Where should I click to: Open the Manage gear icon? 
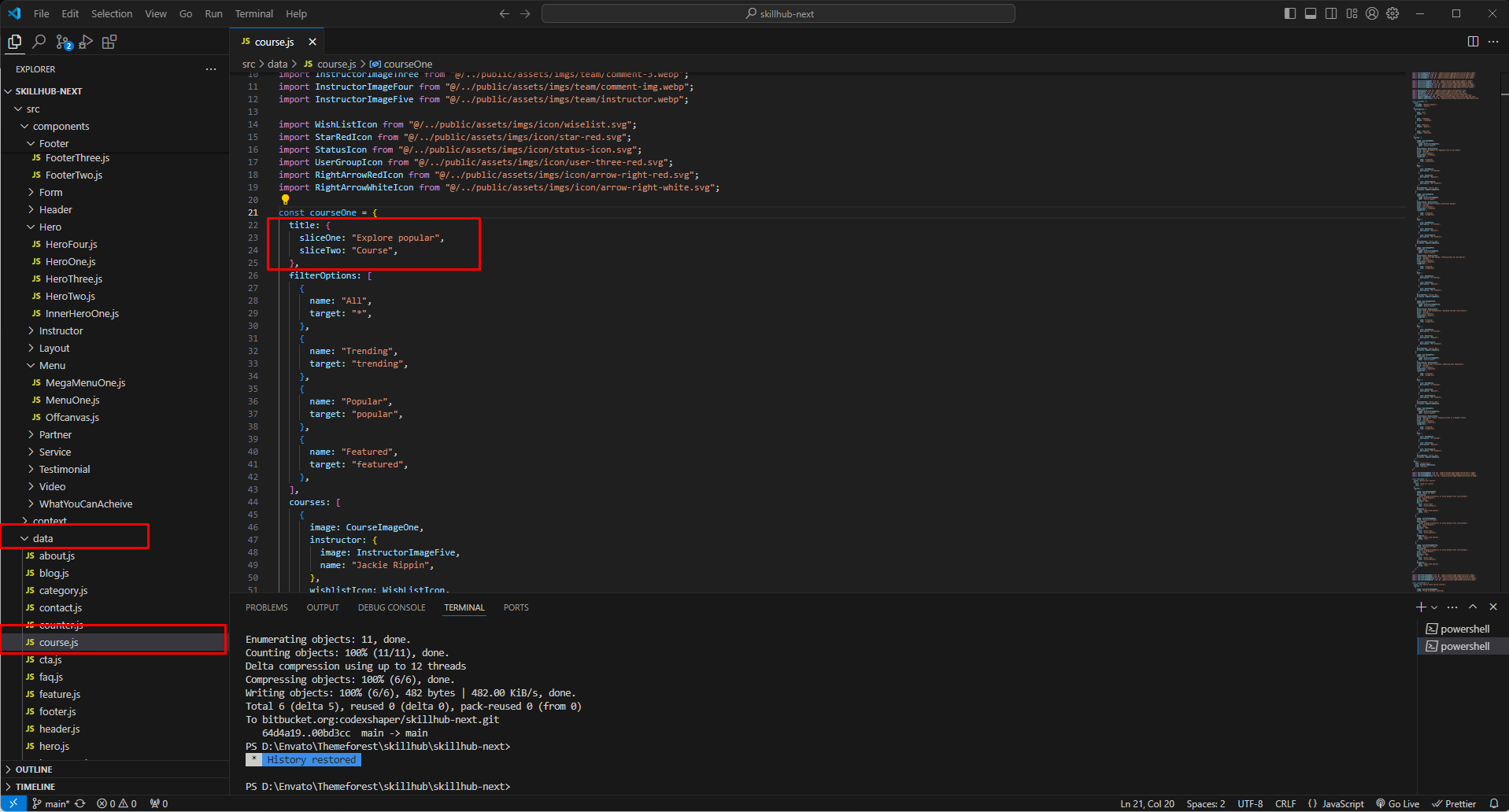(1392, 13)
